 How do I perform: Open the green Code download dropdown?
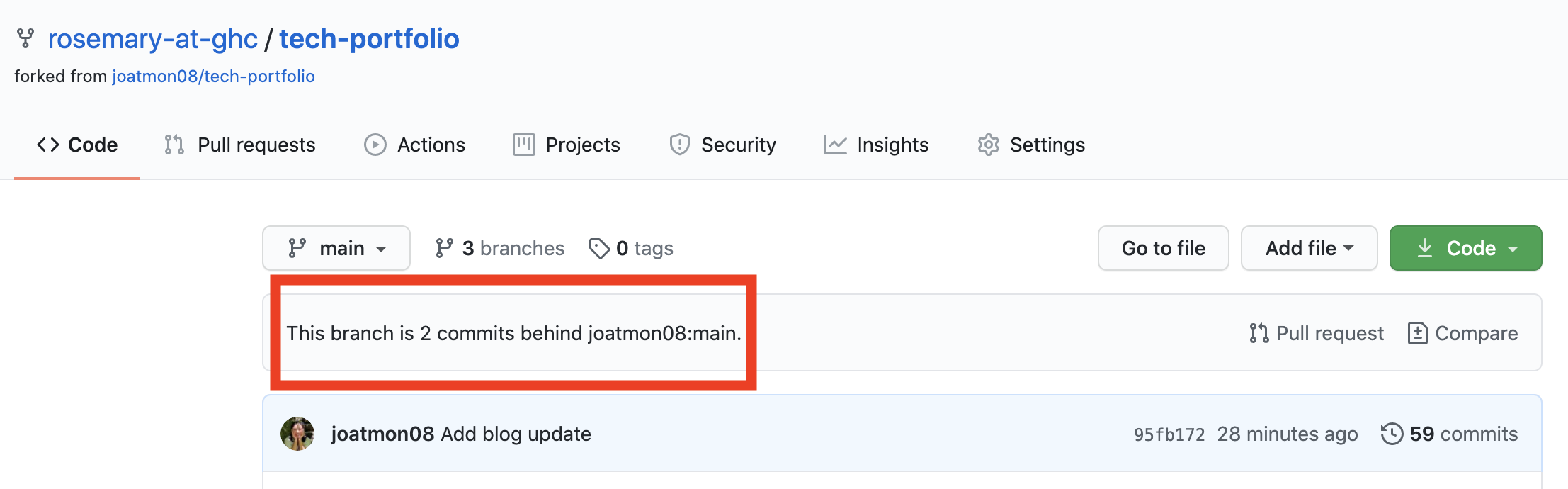pos(1466,248)
